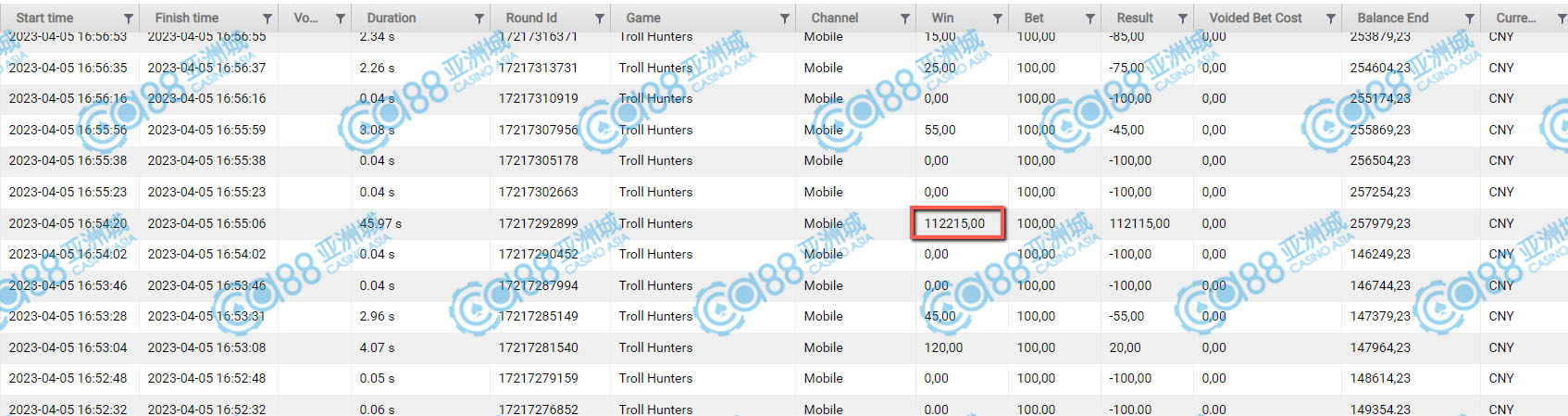Viewport: 1568px width, 416px height.
Task: Sort by Result column header
Action: coord(1135,18)
